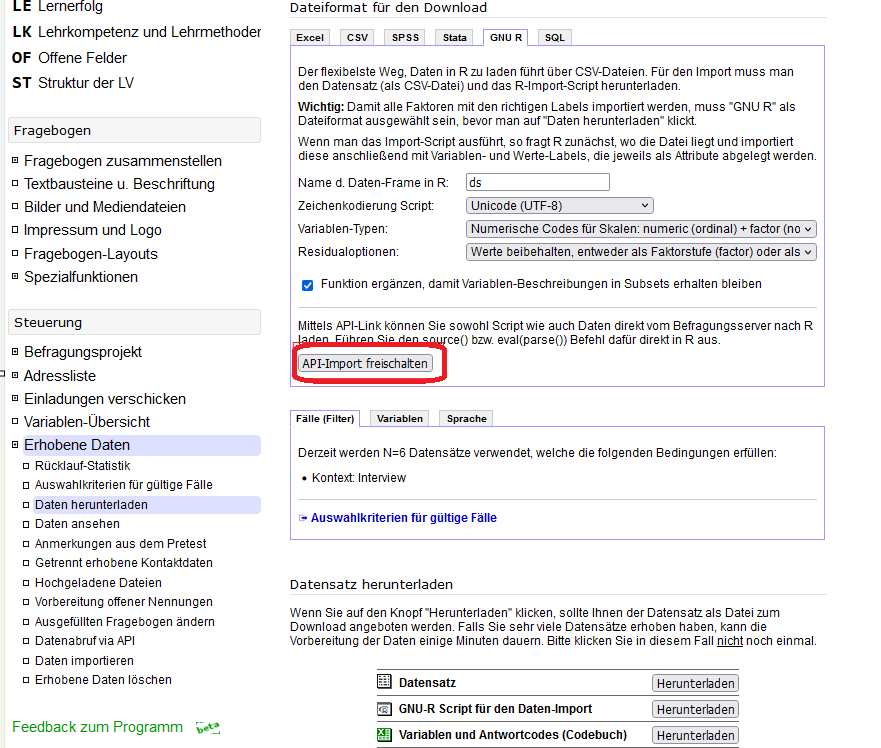This screenshot has width=881, height=748.
Task: Download the Codebuch file
Action: [696, 735]
